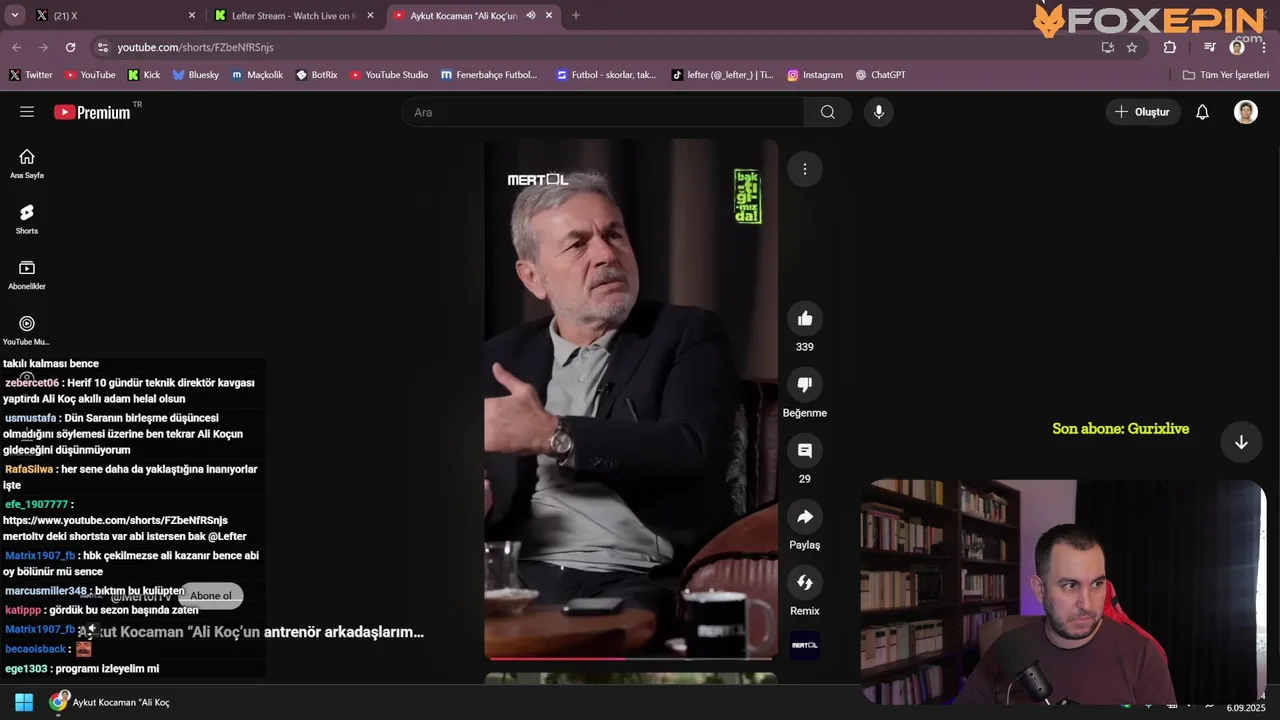1280x720 pixels.
Task: Go to YouTube Ana Sayfa in the sidebar
Action: 27,163
